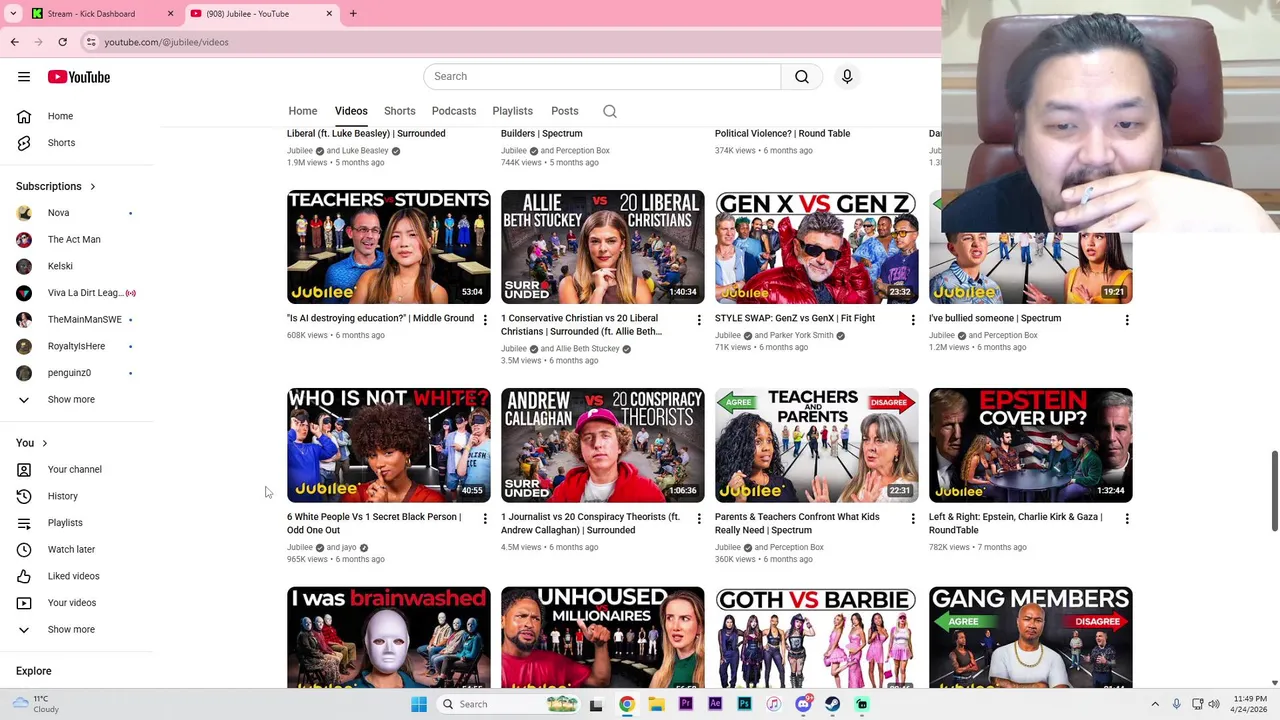This screenshot has width=1280, height=720.
Task: Open the Podcasts tab
Action: (x=454, y=111)
